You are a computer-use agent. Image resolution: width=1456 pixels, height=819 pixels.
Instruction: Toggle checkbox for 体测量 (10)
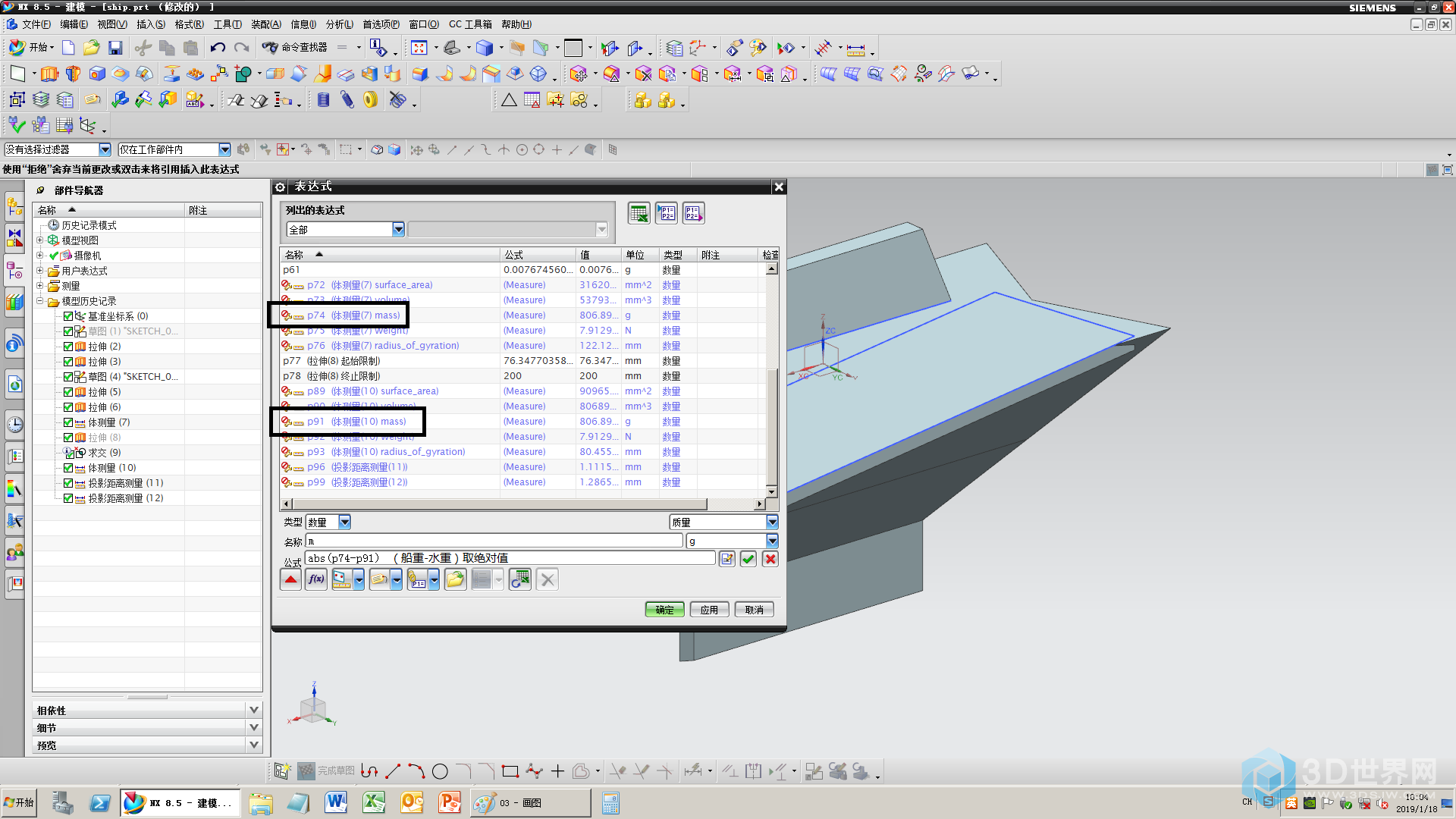[x=68, y=468]
